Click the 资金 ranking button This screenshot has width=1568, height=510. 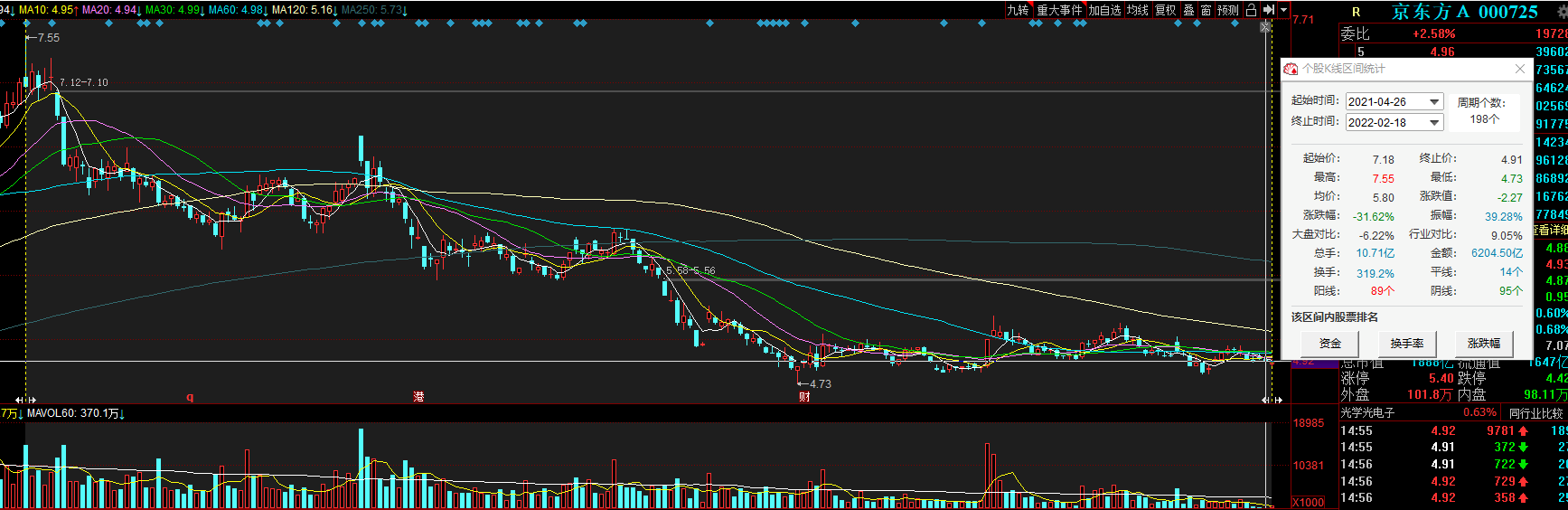click(1330, 344)
